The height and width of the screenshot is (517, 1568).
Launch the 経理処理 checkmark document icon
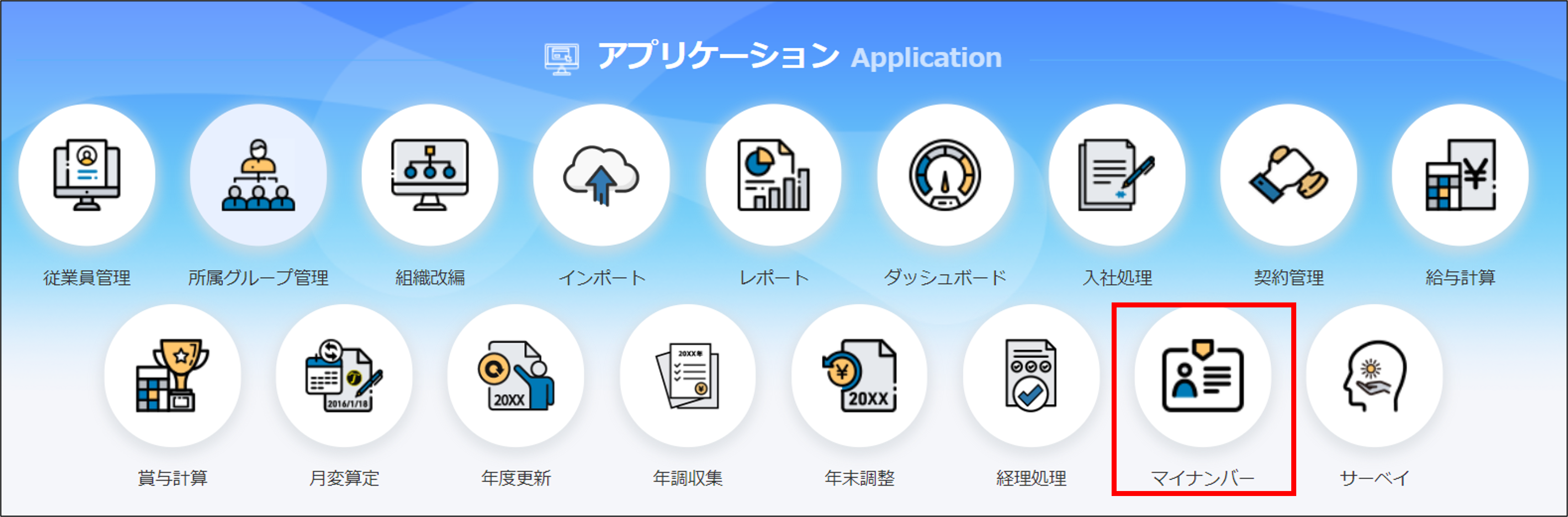[x=1031, y=376]
